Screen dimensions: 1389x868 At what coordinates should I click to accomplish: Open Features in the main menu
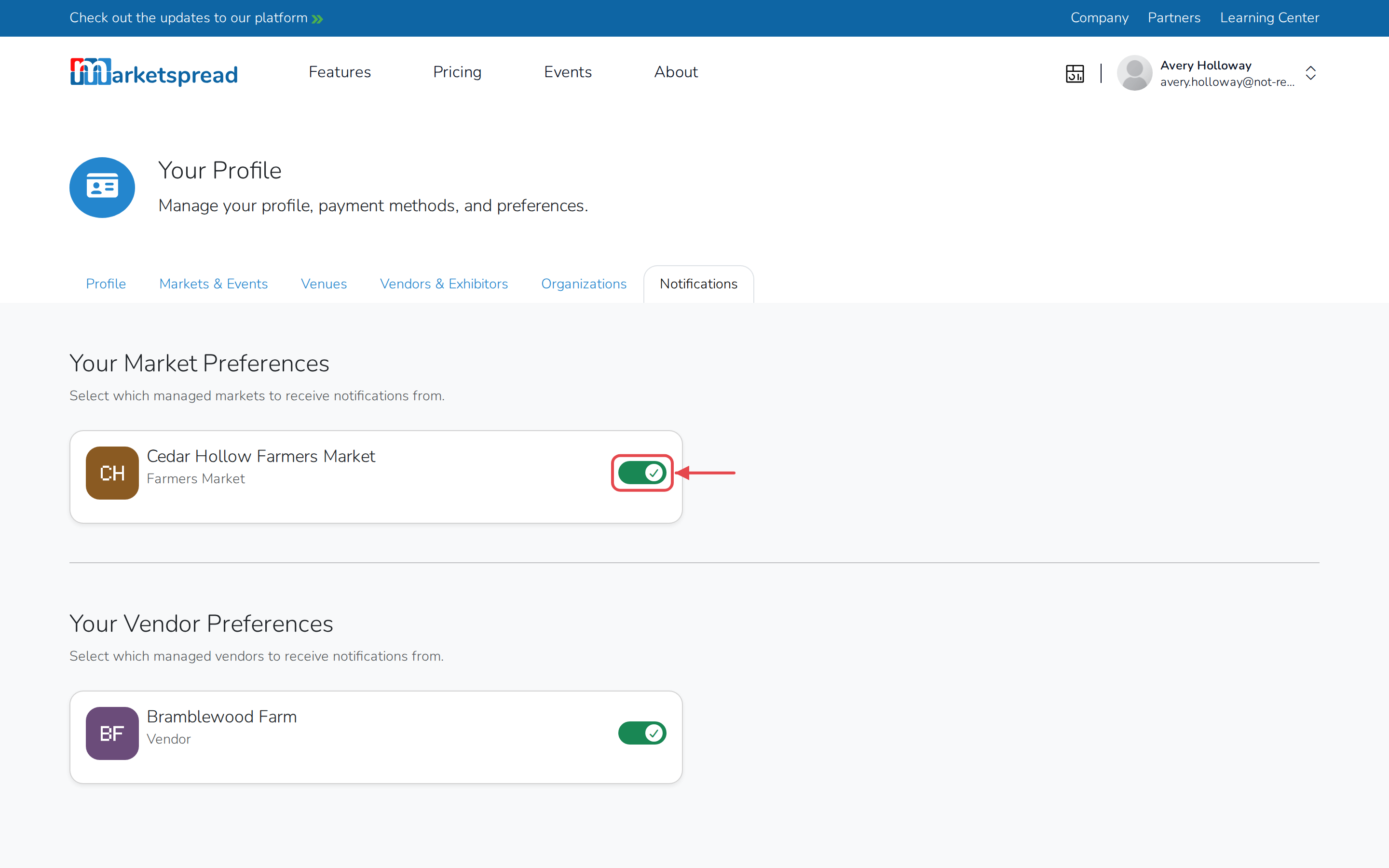click(340, 72)
